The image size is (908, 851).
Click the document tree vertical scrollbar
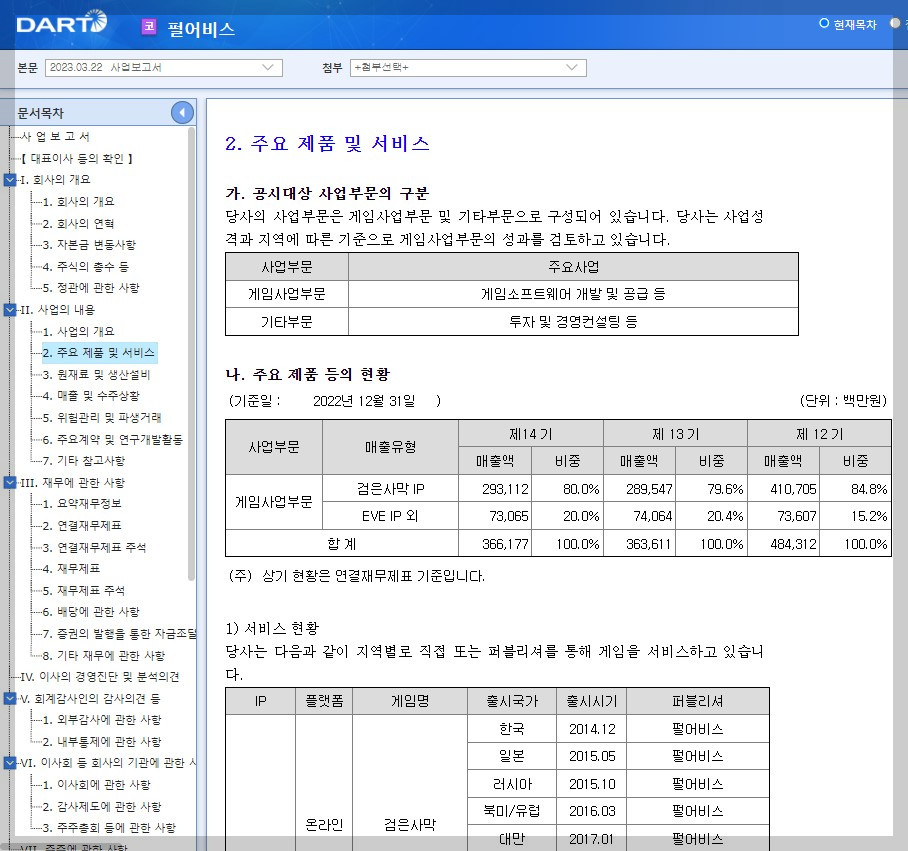point(191,353)
